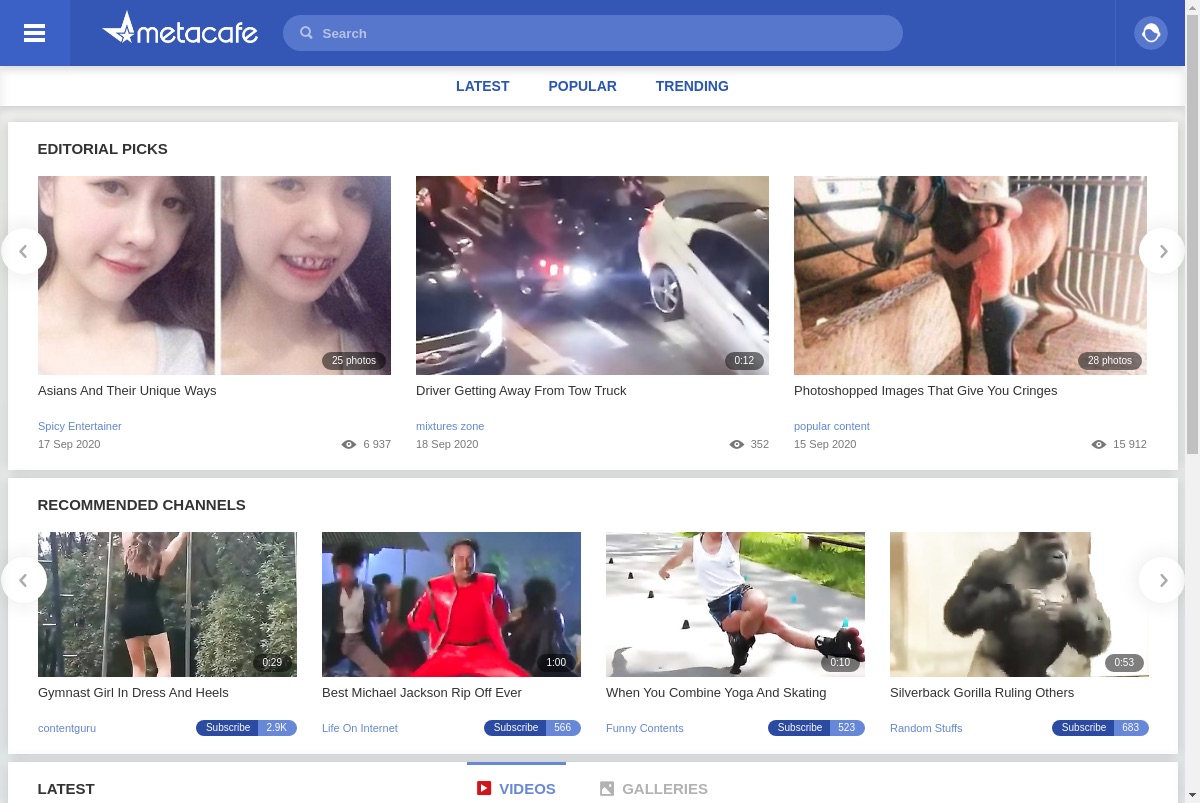
Task: Open title Driver Getting Away From Tow Truck
Action: tap(521, 391)
